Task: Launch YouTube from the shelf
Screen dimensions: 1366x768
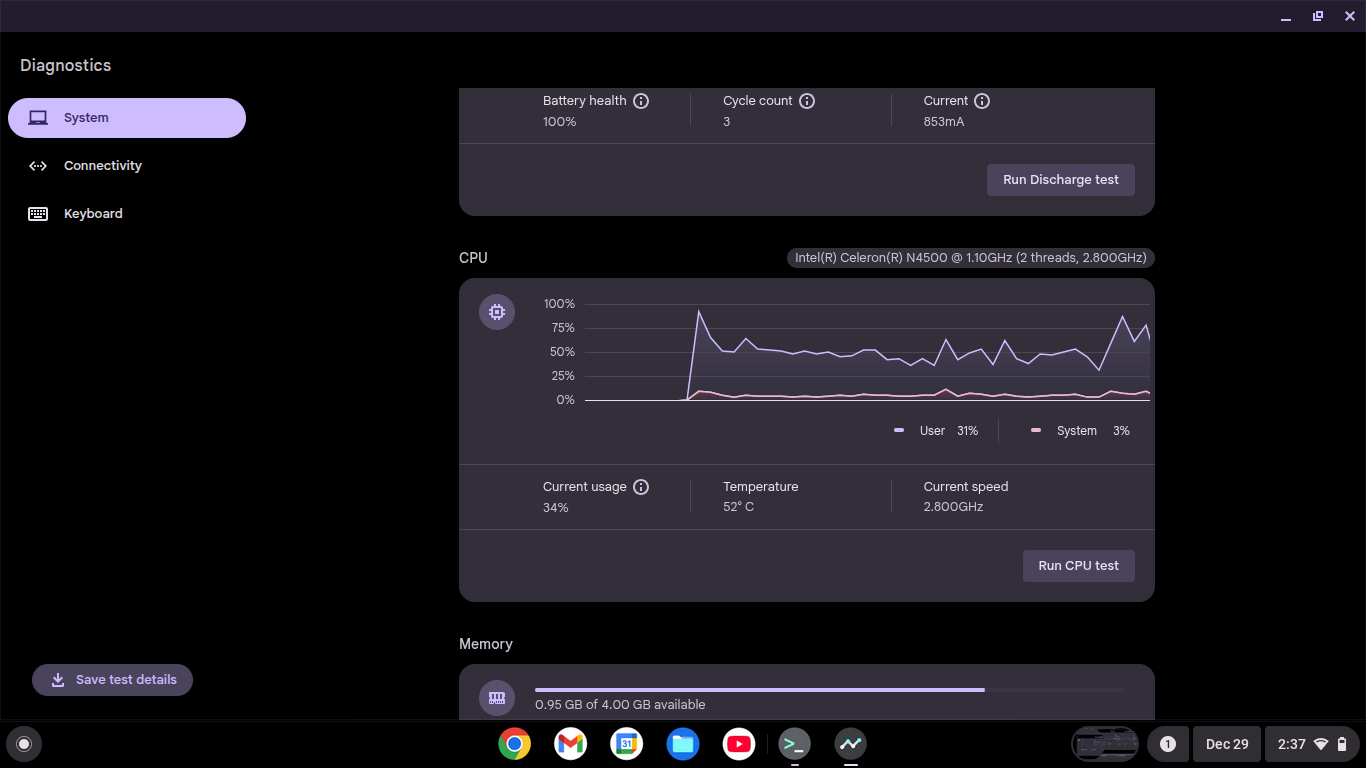Action: [x=739, y=744]
